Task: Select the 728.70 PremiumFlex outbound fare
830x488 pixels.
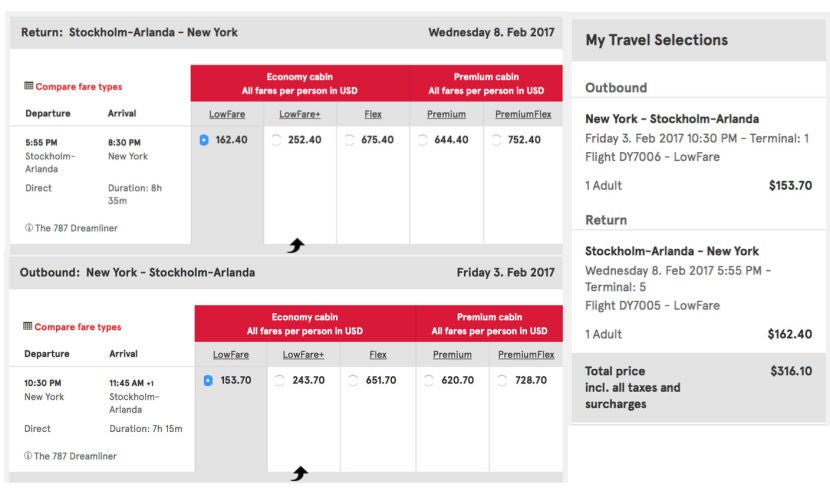Action: point(502,381)
